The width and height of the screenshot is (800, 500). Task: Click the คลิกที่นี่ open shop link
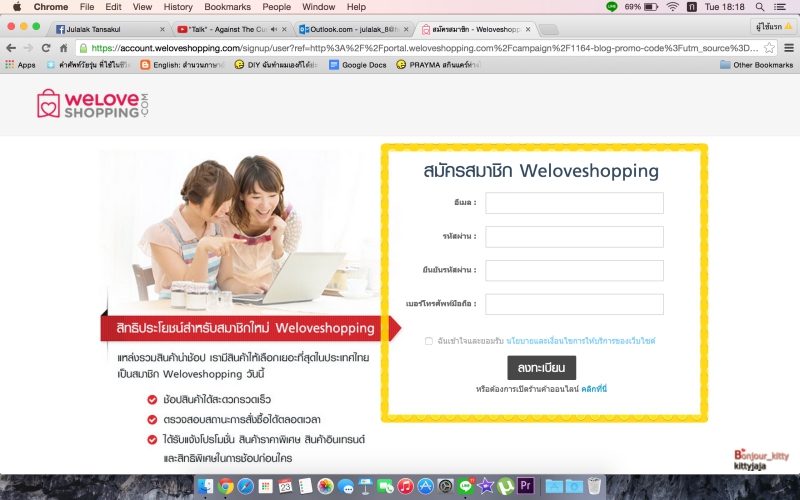594,389
